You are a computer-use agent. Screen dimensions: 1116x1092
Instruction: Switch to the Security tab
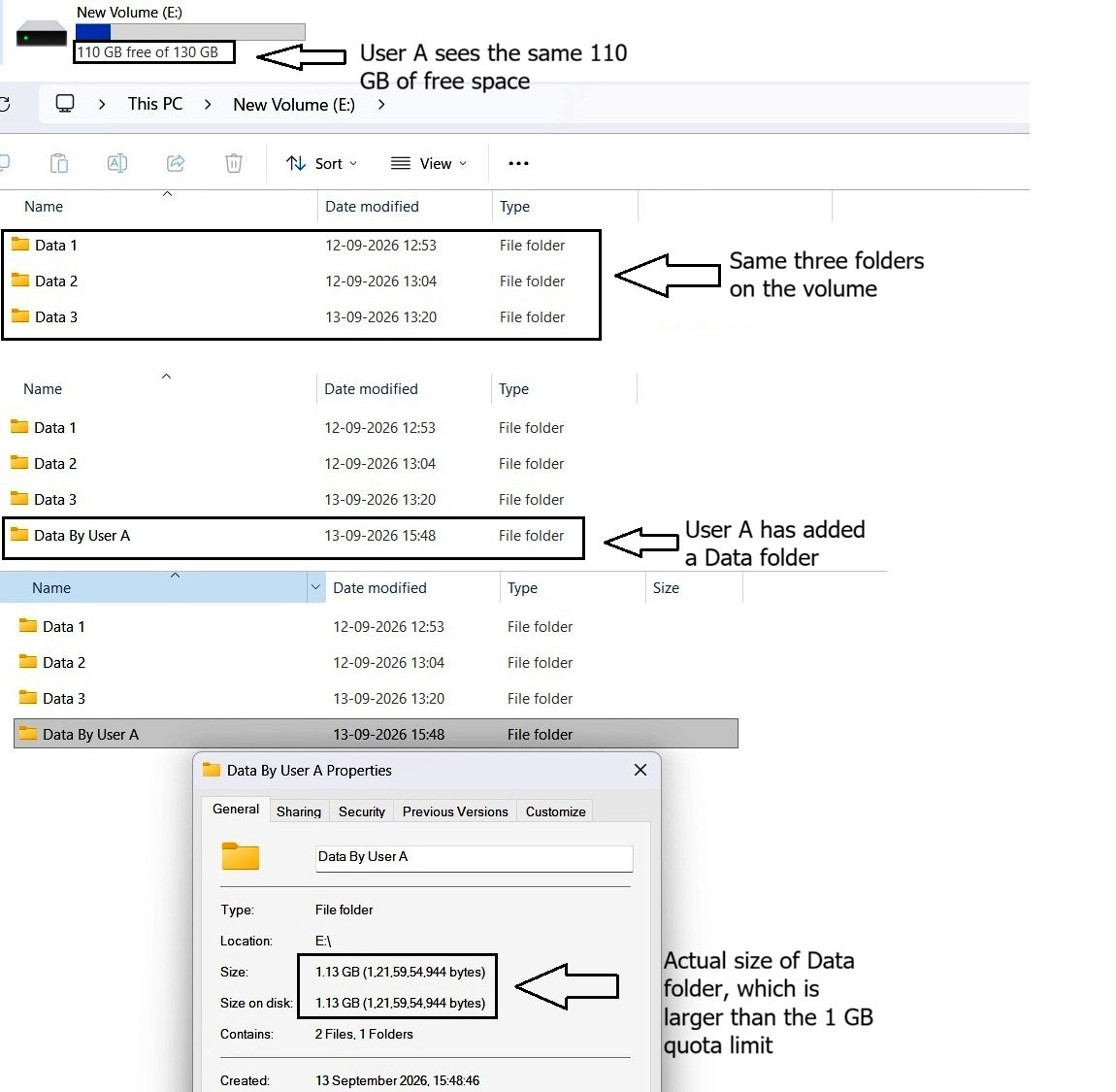[x=362, y=811]
